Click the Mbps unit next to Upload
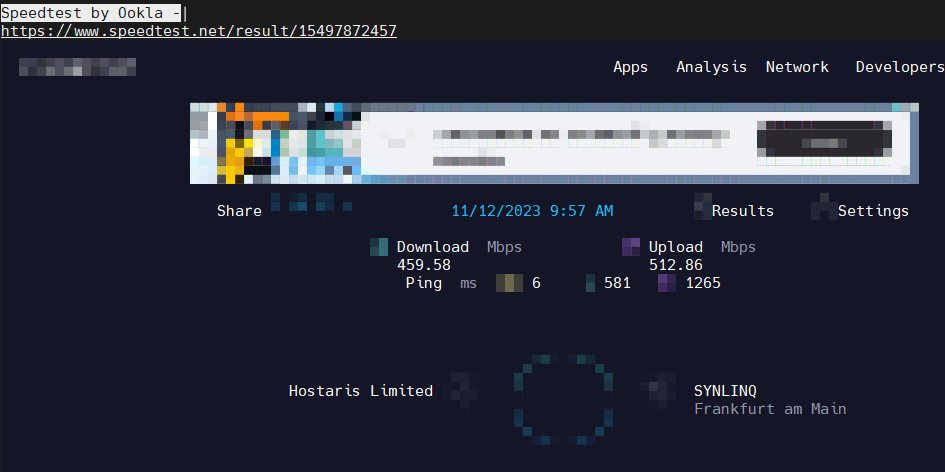The height and width of the screenshot is (472, 945). click(x=738, y=247)
